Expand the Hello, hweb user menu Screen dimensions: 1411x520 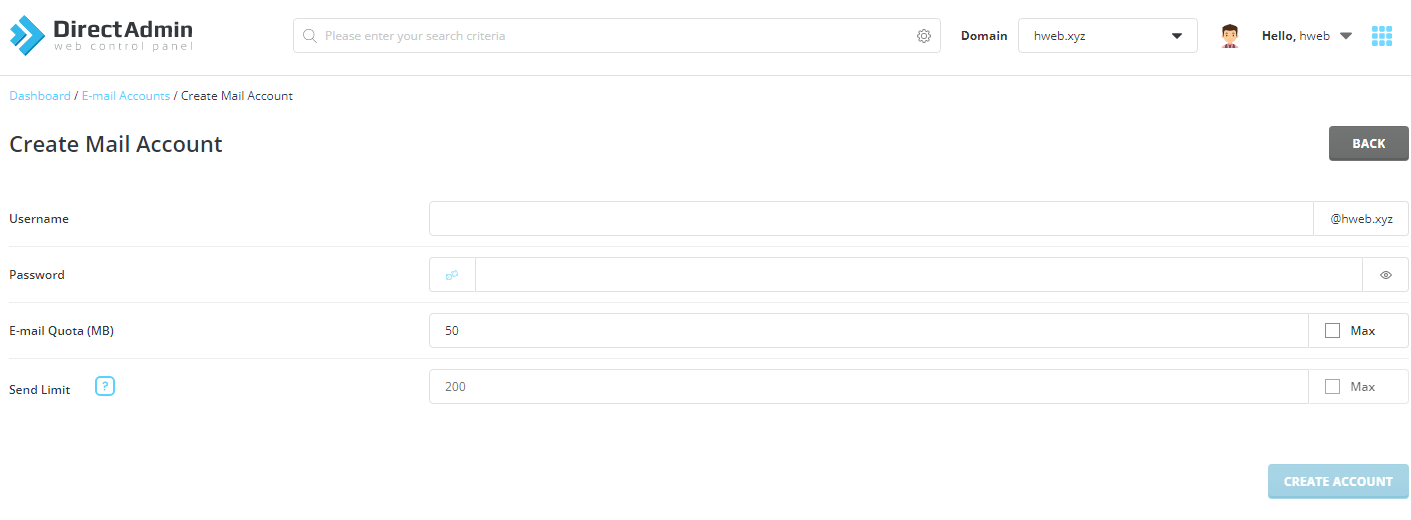tap(1307, 36)
